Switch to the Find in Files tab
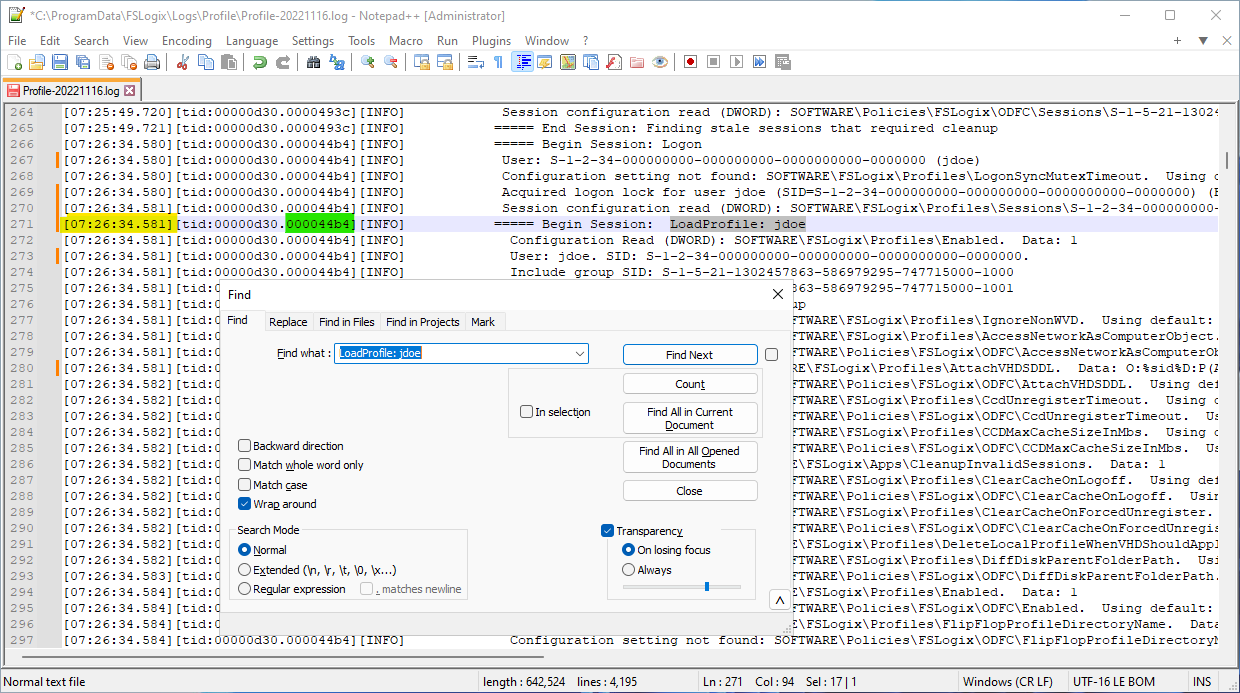This screenshot has width=1240, height=693. 346,322
